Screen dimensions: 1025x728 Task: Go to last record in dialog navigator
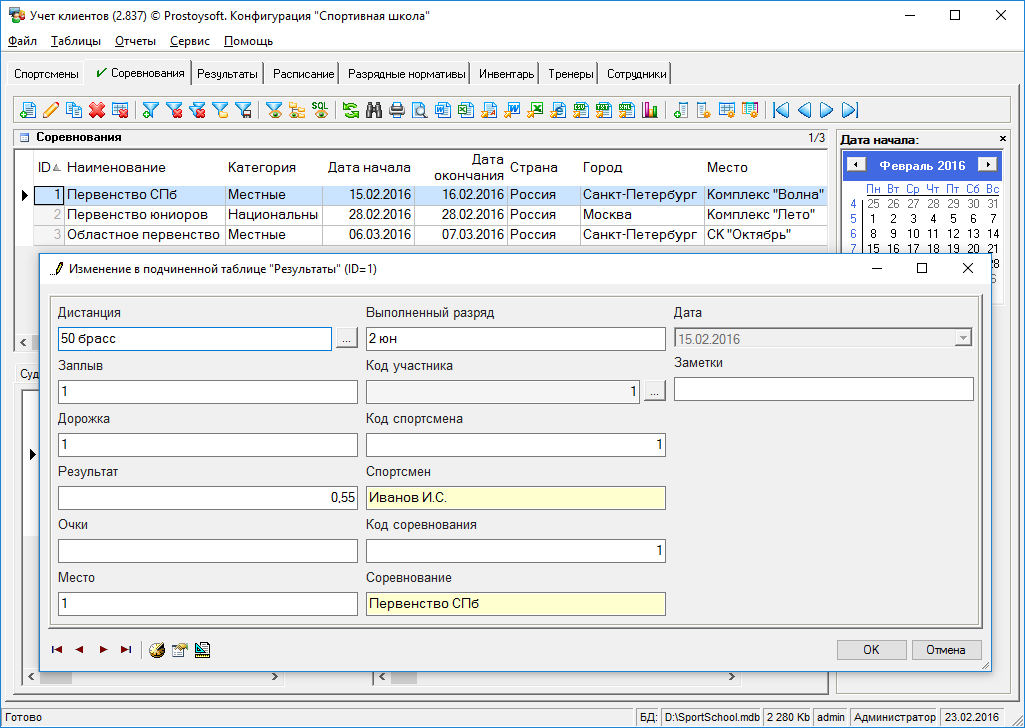click(126, 650)
